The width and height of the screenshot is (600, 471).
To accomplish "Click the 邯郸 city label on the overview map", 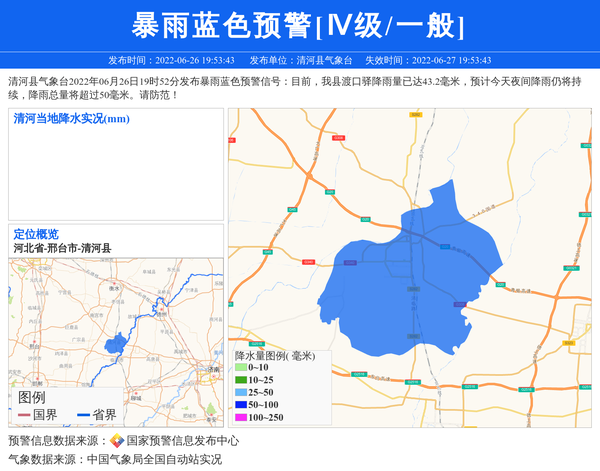I will tap(37, 383).
